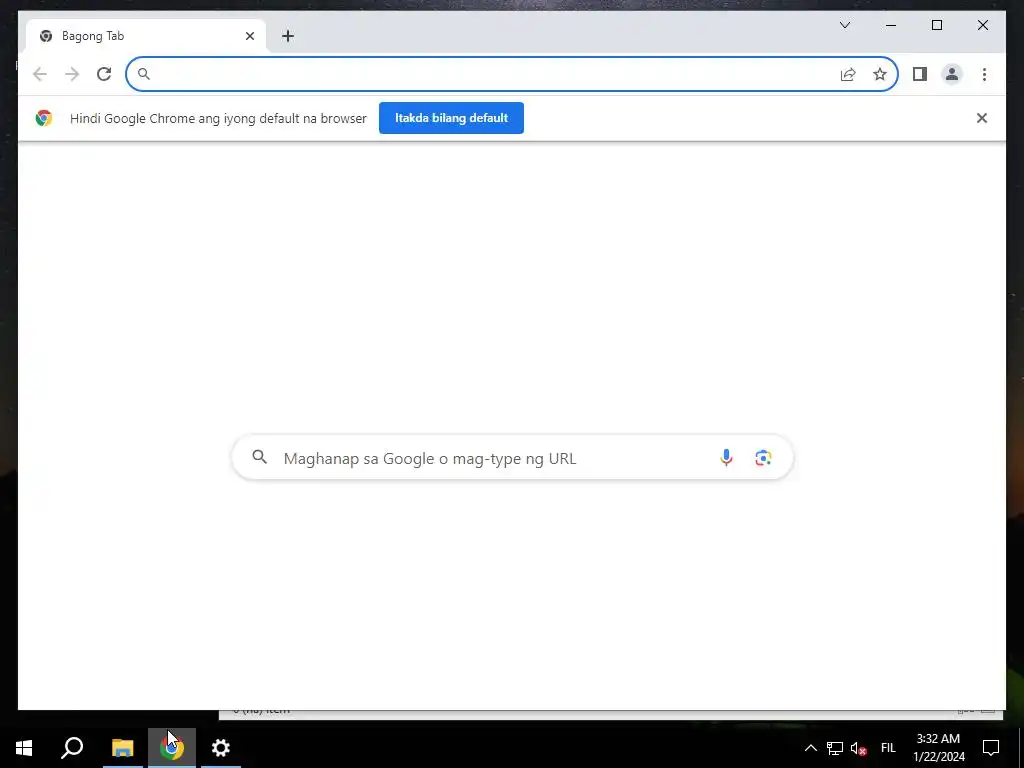Go forward with the forward arrow
The width and height of the screenshot is (1024, 768).
(x=72, y=74)
